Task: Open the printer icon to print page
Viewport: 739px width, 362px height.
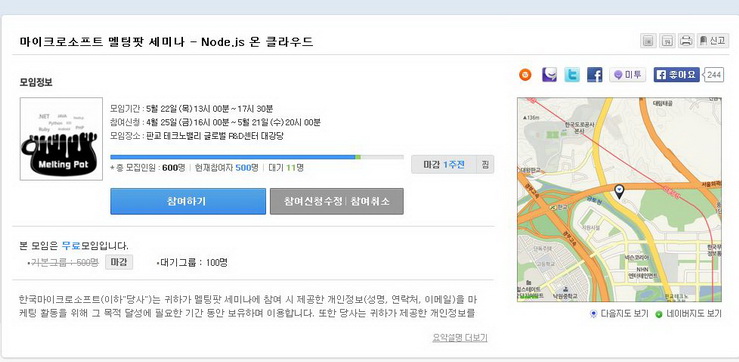Action: [686, 41]
